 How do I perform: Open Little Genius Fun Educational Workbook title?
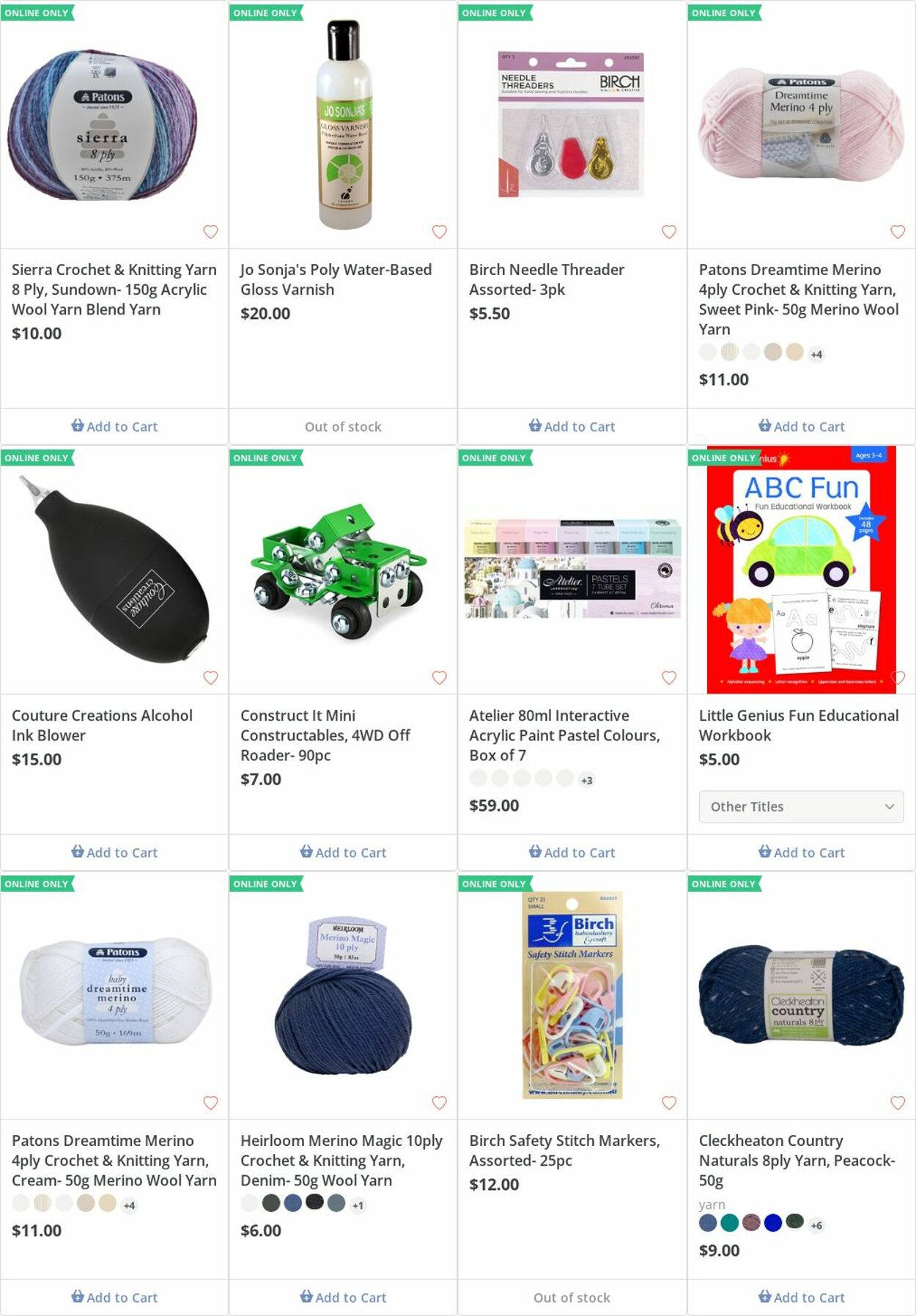[799, 725]
